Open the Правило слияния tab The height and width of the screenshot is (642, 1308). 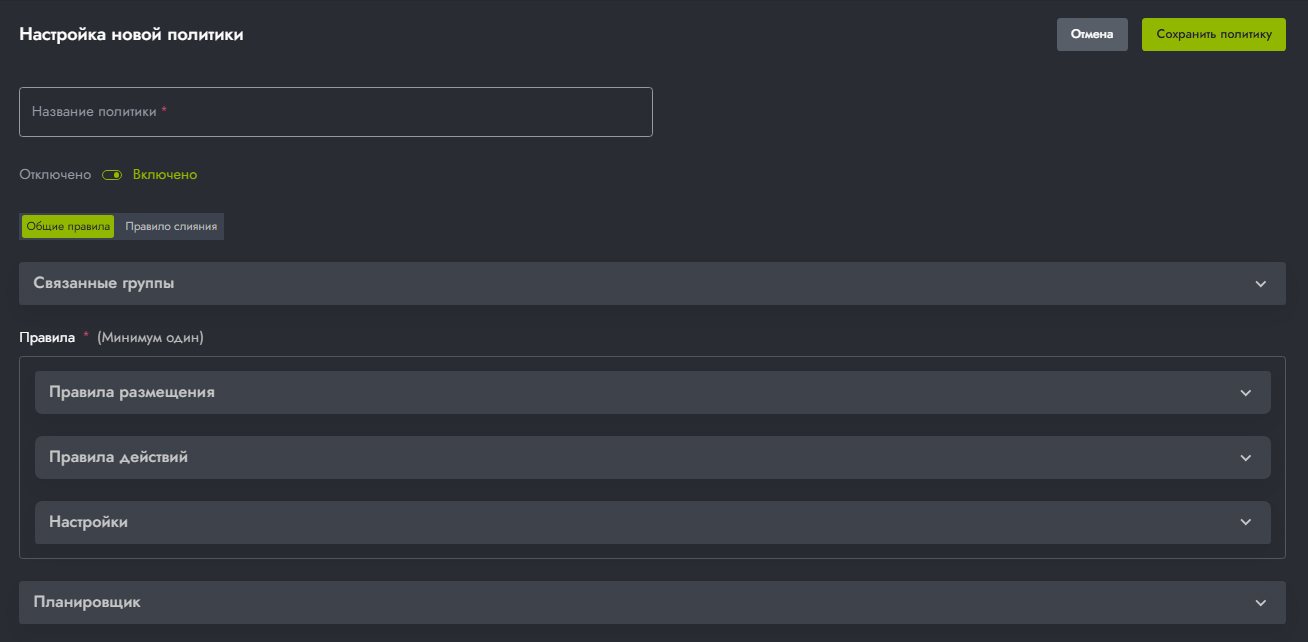click(x=171, y=227)
